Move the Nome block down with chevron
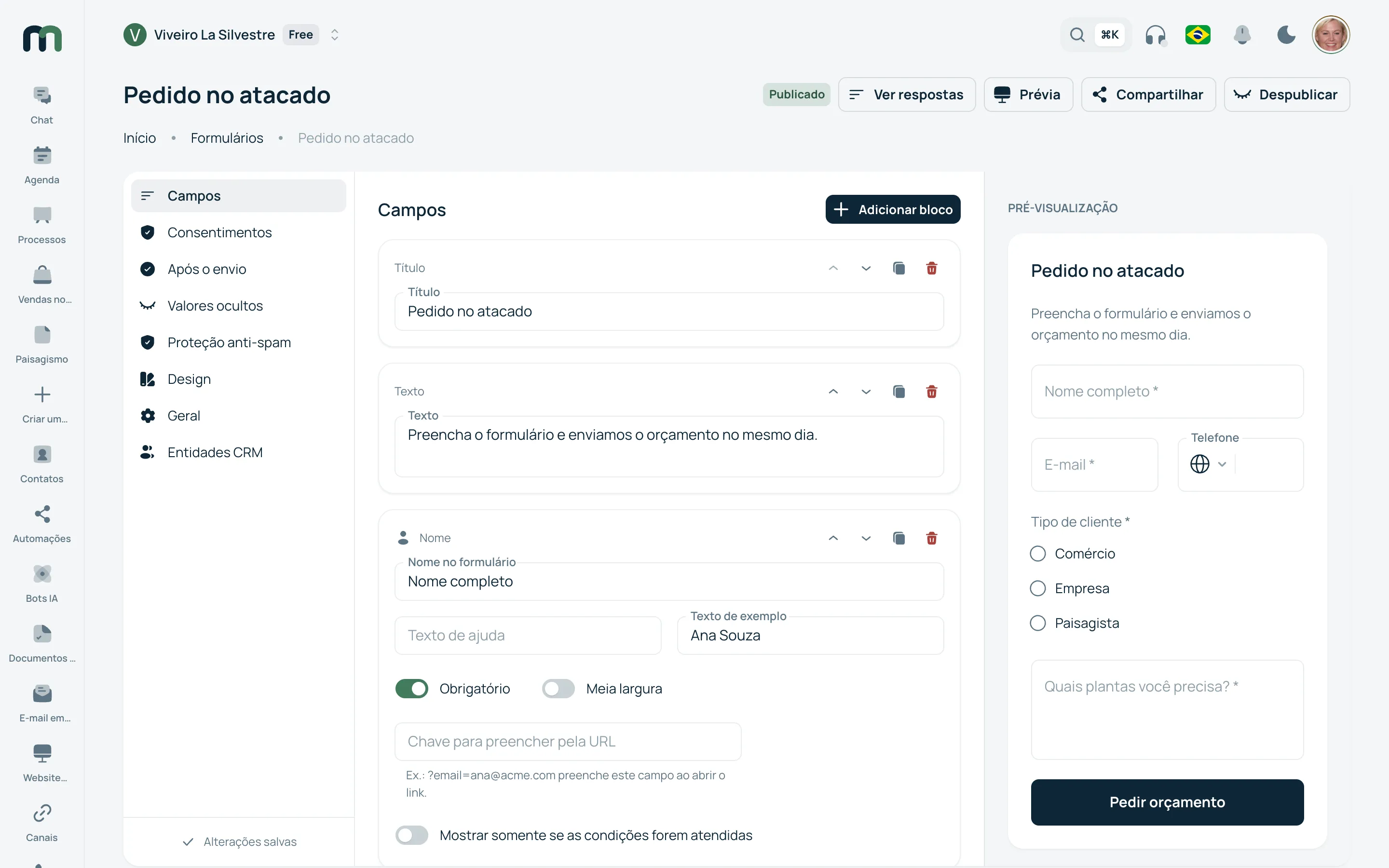The image size is (1389, 868). 866,538
